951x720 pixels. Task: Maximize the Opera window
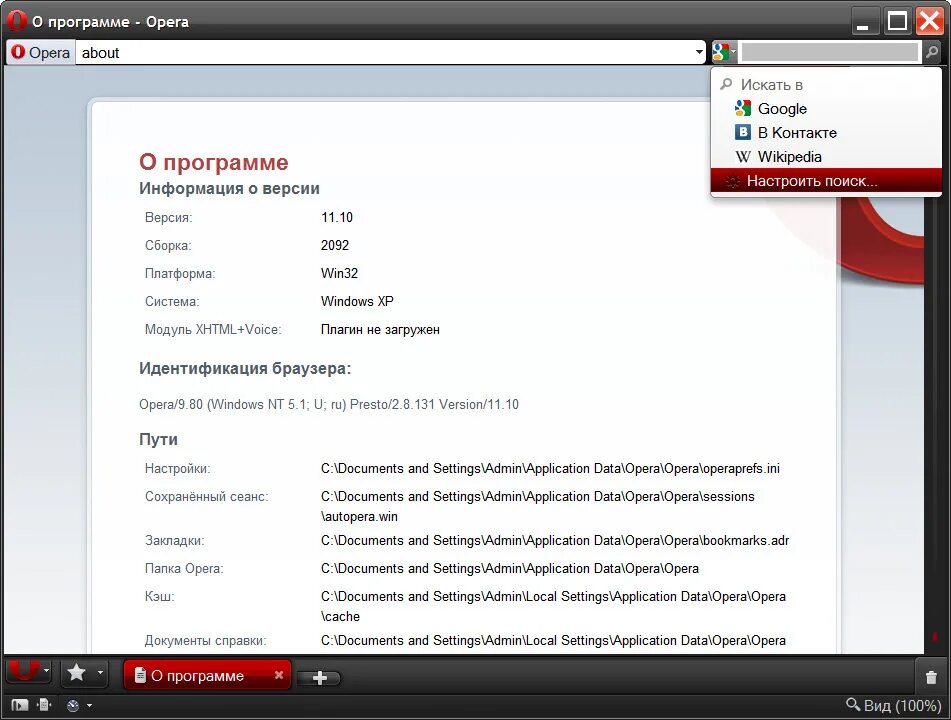897,22
